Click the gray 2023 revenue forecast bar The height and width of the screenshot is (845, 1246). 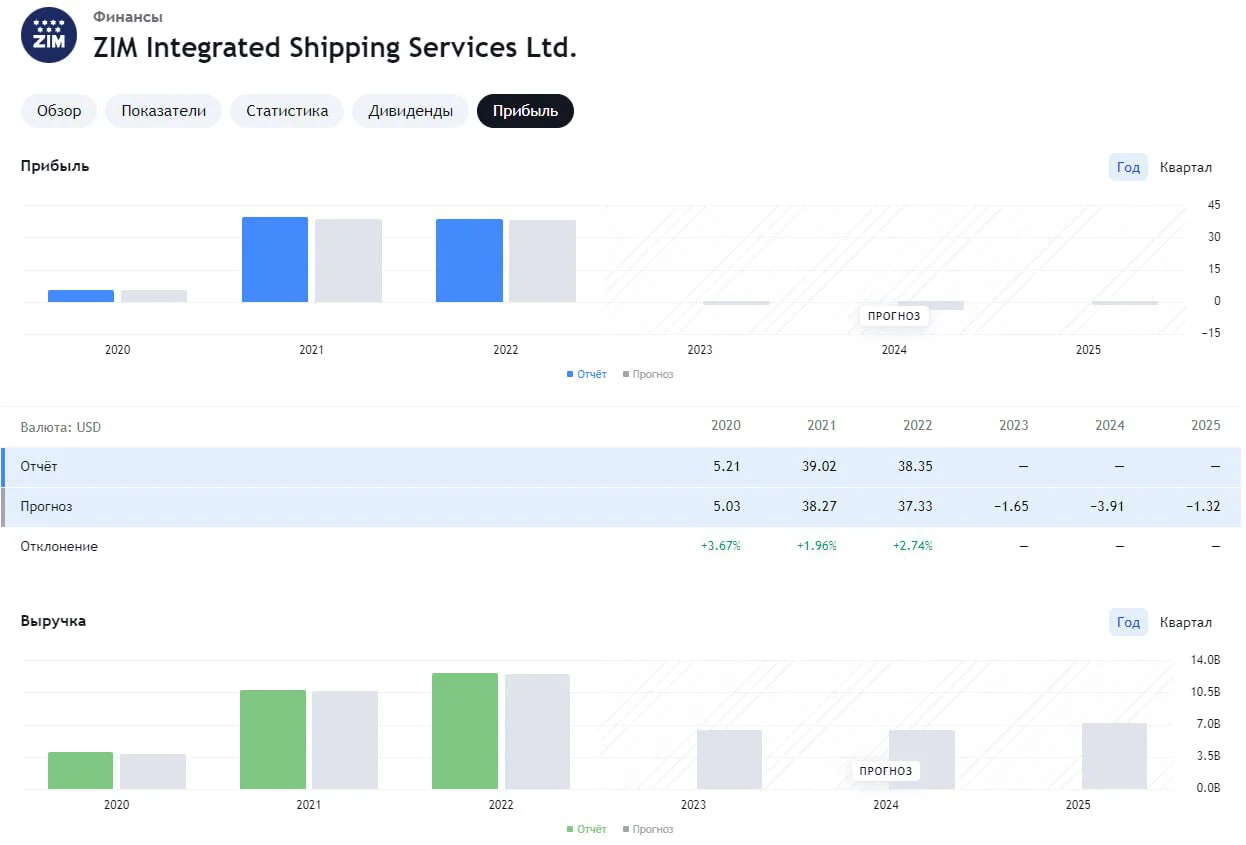[729, 759]
